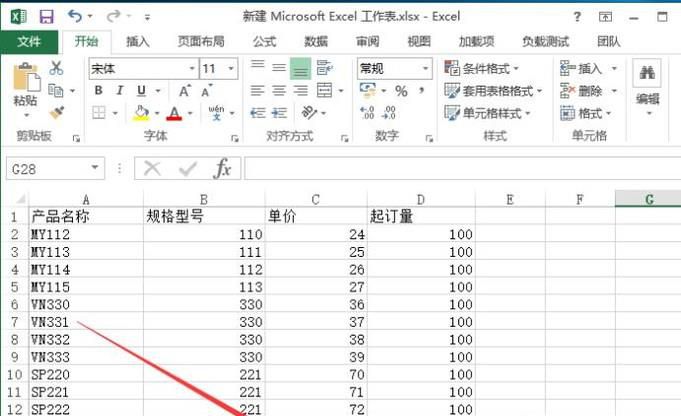This screenshot has height=416, width=681.
Task: Activate the Format Painter brush
Action: 56,113
